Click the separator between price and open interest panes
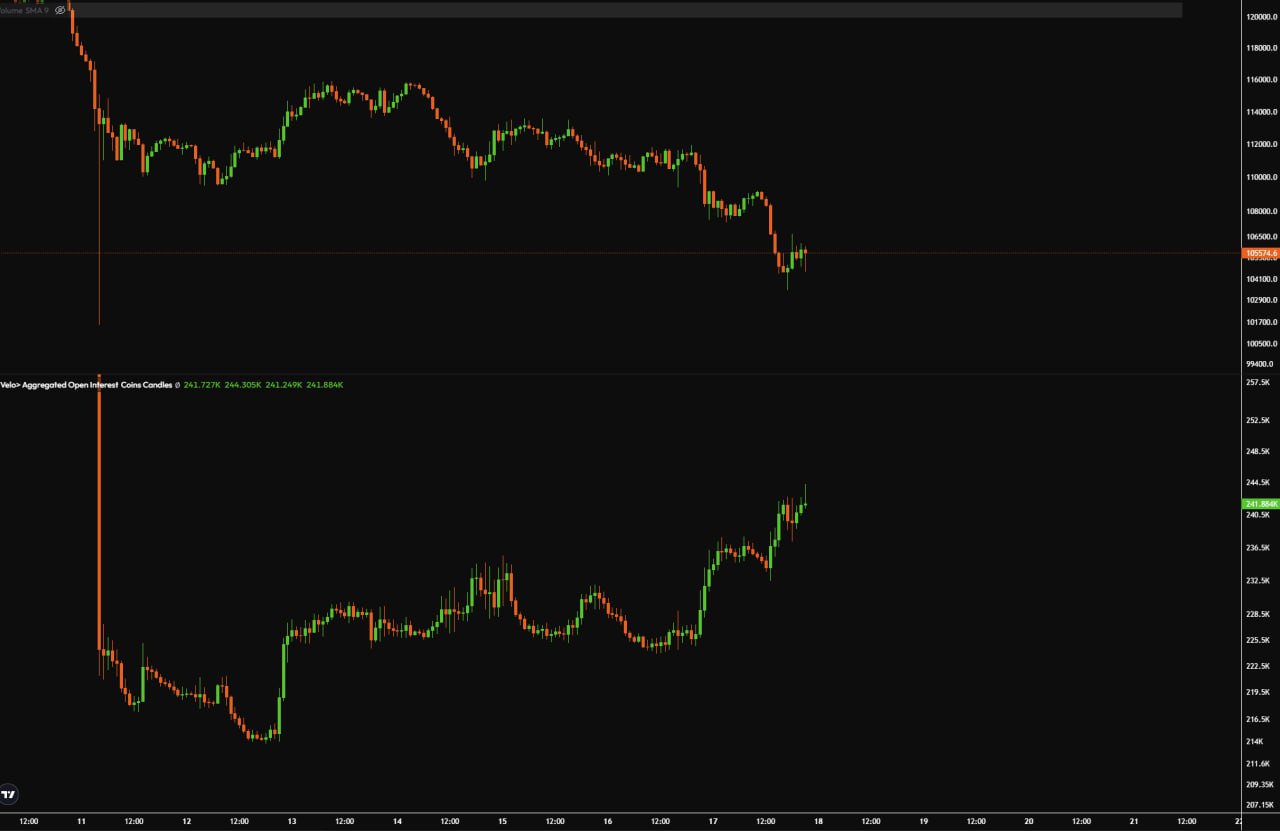1280x831 pixels. [600, 374]
